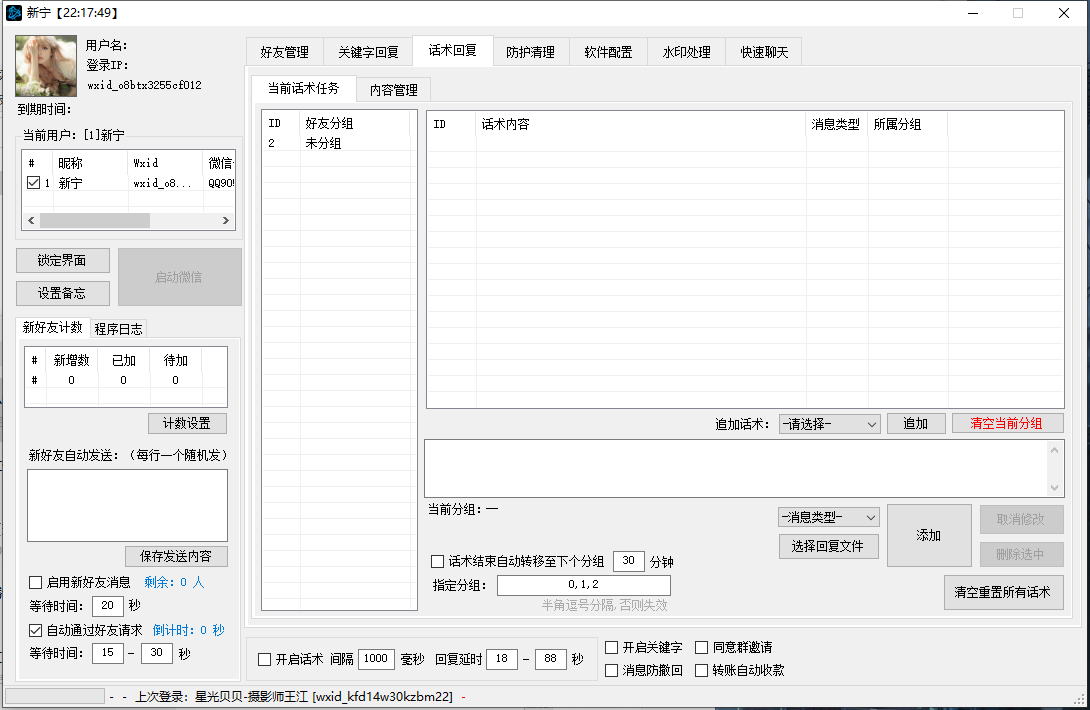
Task: Open the 好友管理 tab
Action: pos(284,52)
